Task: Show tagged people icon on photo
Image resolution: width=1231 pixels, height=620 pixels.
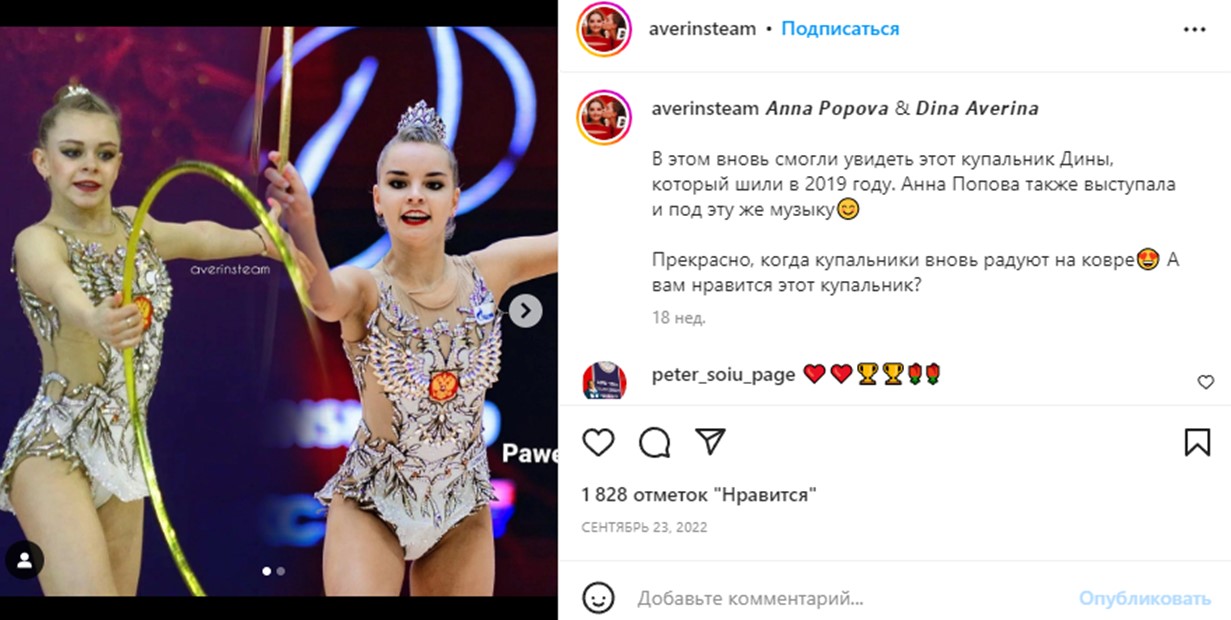Action: tap(24, 561)
